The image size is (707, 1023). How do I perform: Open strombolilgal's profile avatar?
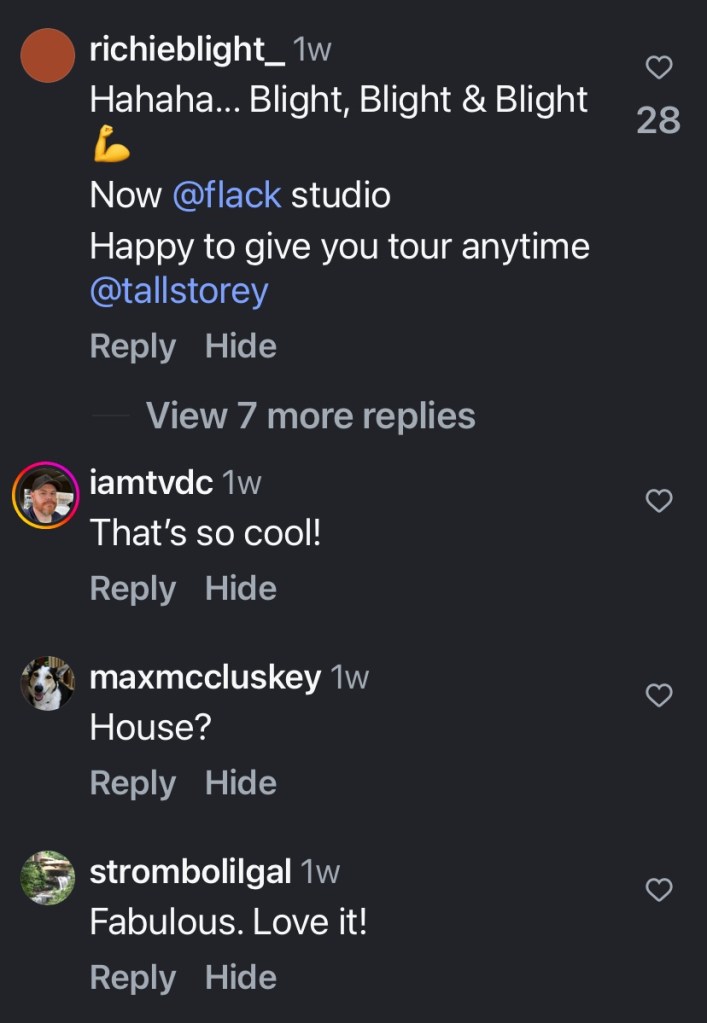coord(48,878)
